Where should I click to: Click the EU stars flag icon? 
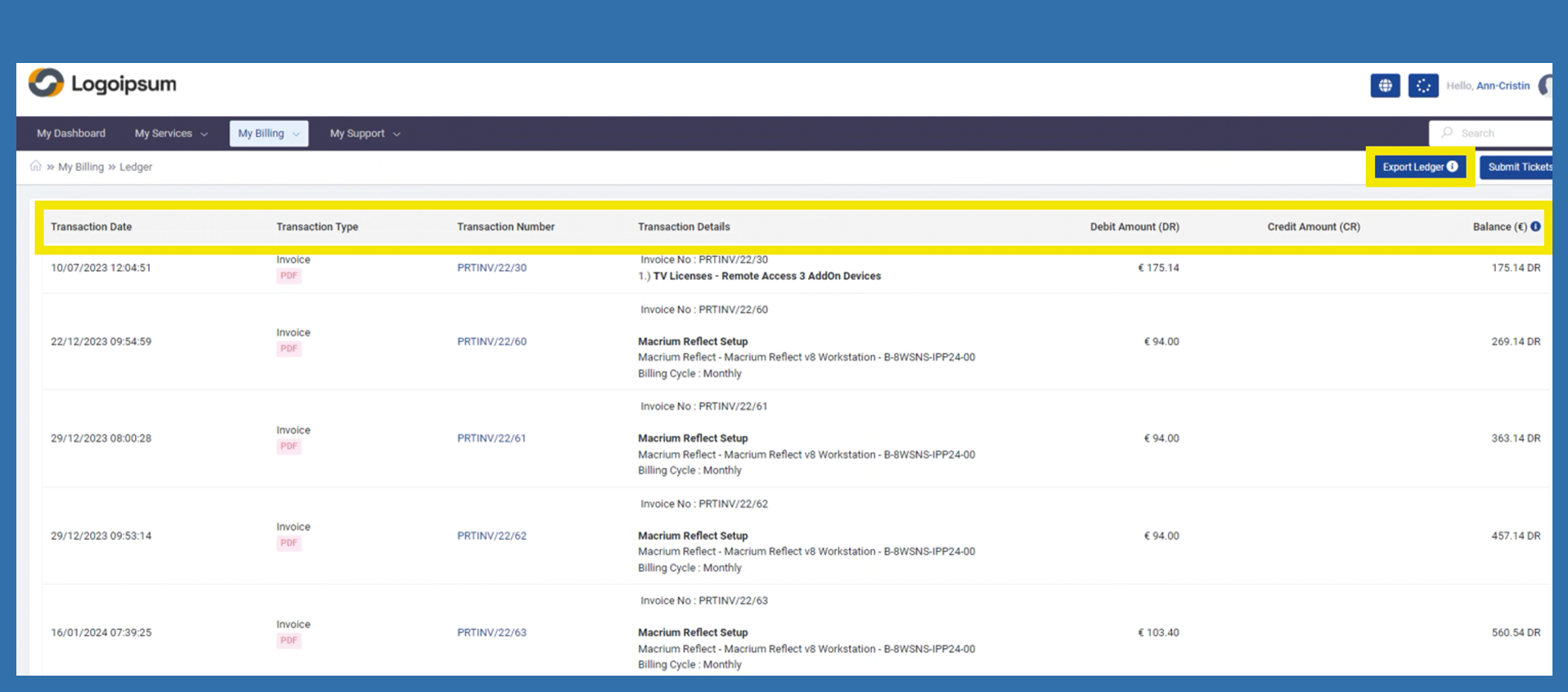click(1423, 86)
